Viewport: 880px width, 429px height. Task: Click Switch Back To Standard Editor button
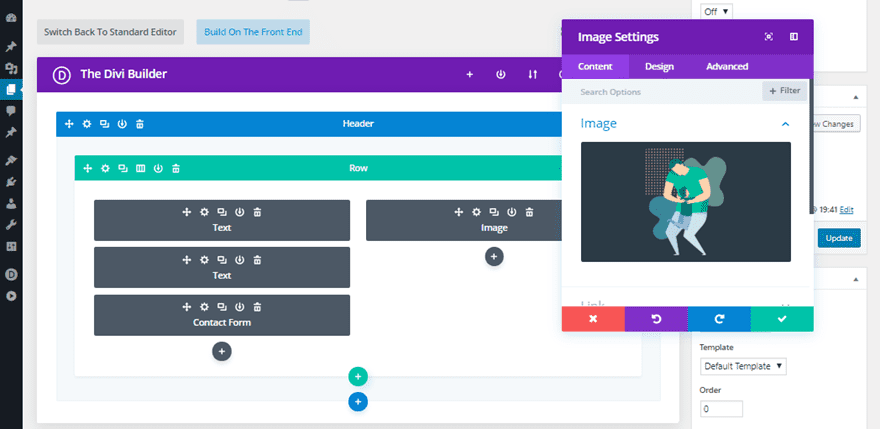111,32
